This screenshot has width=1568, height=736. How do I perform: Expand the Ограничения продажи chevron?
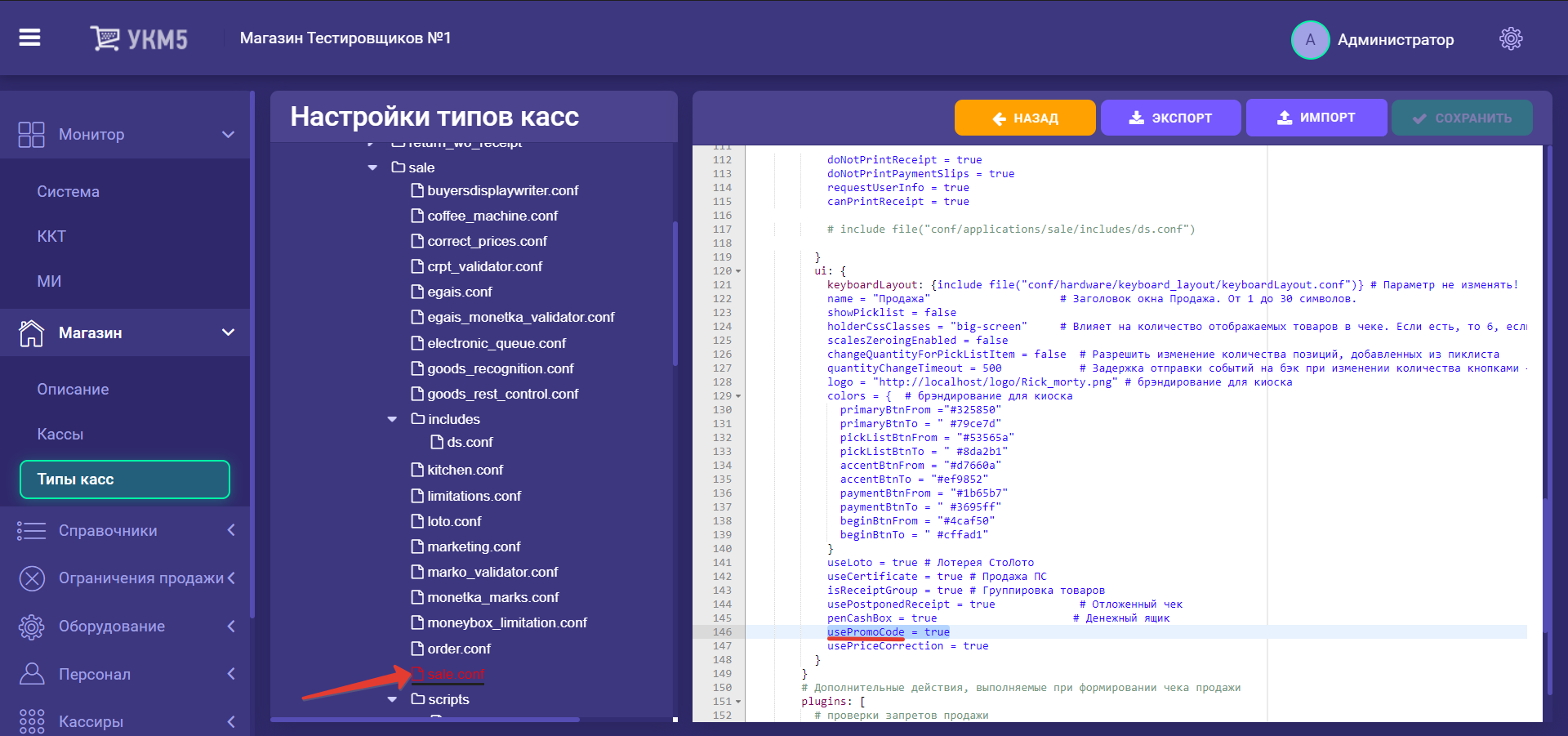[x=231, y=578]
